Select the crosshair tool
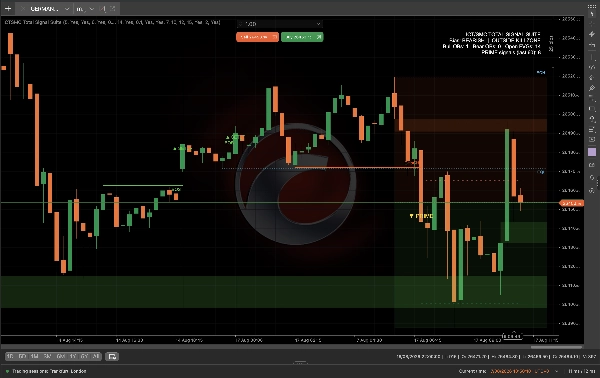 592,24
